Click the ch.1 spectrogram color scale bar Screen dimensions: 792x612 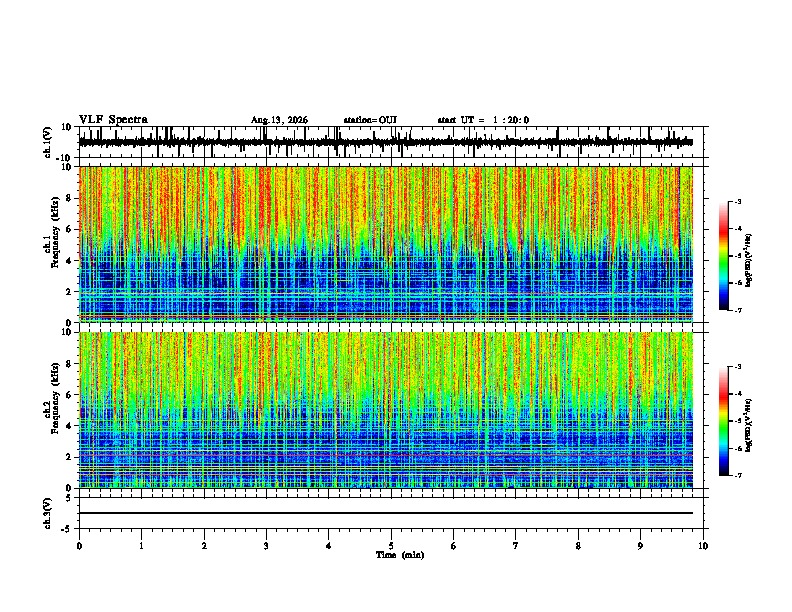tap(723, 256)
